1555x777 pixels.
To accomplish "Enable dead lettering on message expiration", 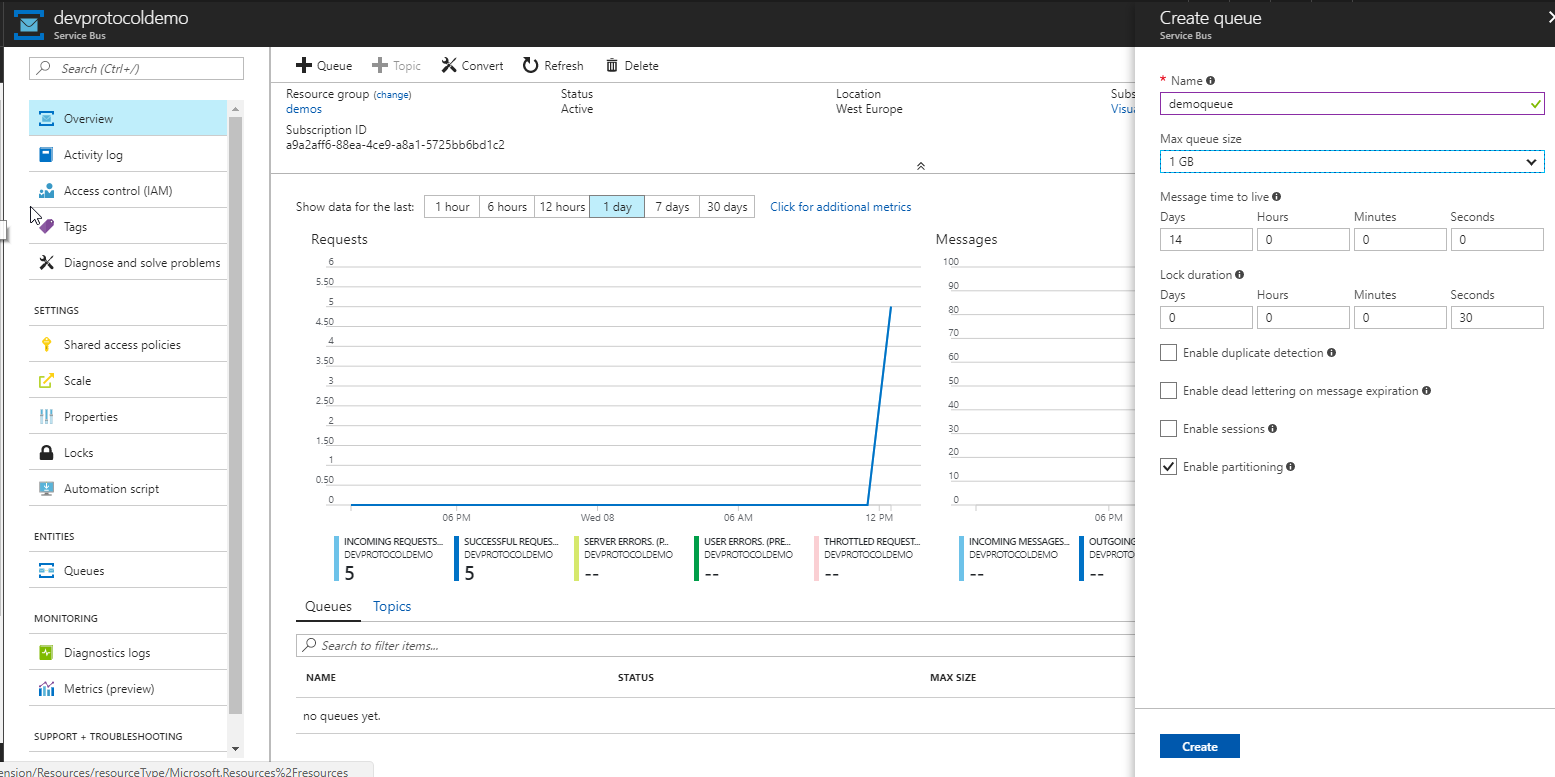I will [1168, 391].
